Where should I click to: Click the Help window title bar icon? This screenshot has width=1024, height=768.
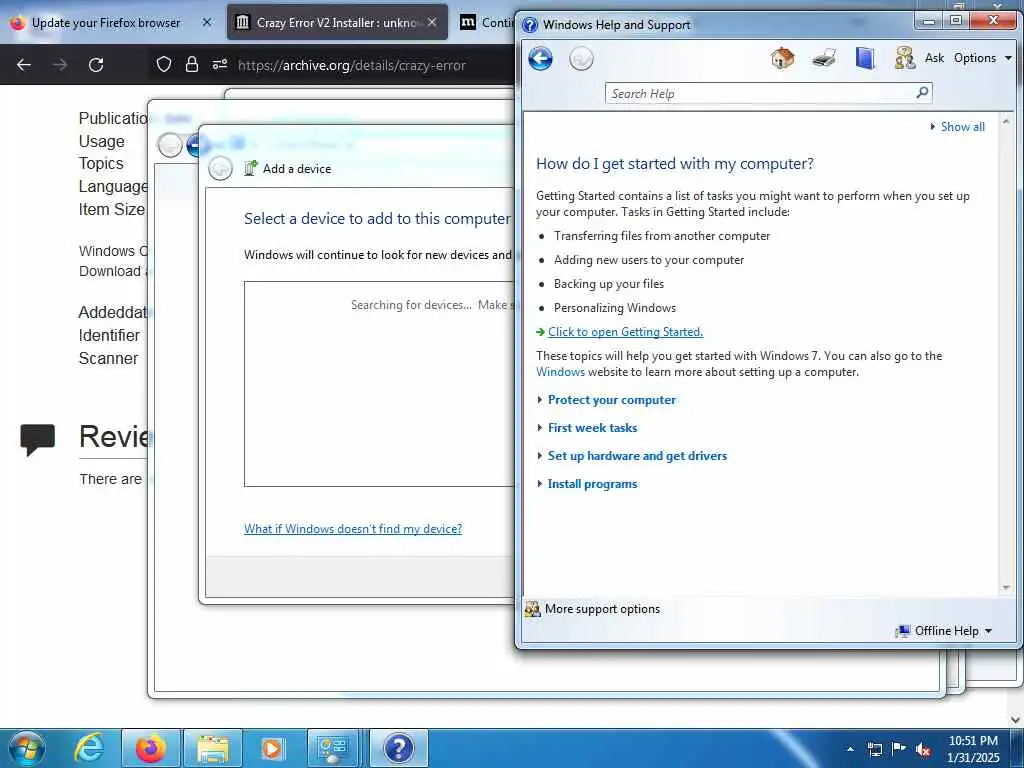(x=530, y=25)
